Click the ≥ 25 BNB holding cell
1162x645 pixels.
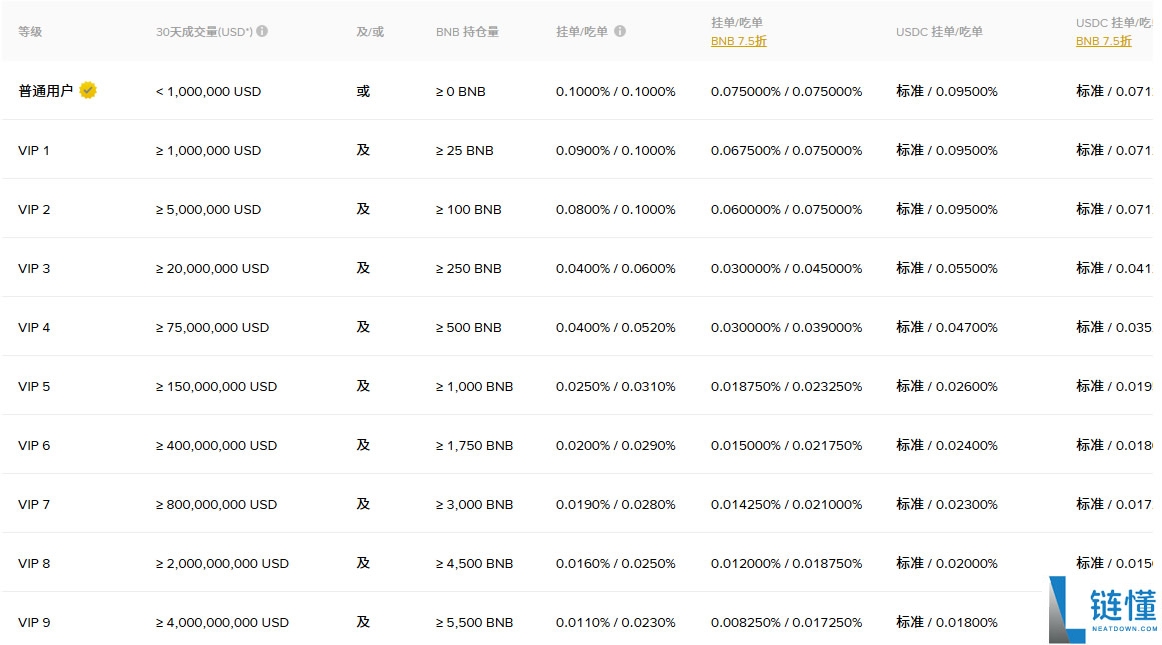click(x=465, y=150)
